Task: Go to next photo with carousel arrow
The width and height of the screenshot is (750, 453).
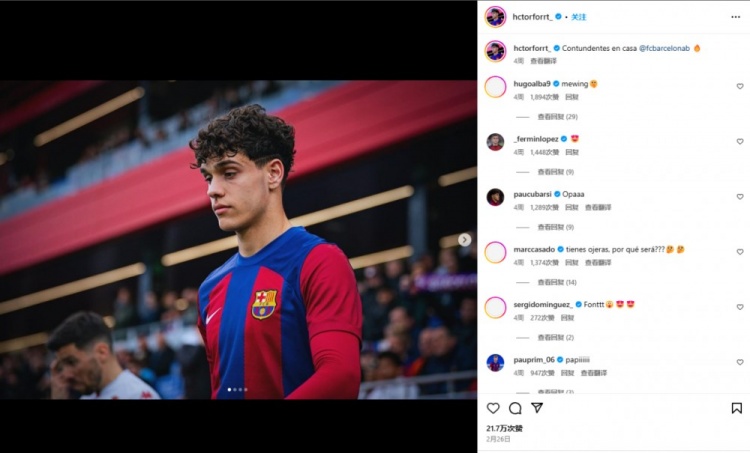Action: (464, 240)
